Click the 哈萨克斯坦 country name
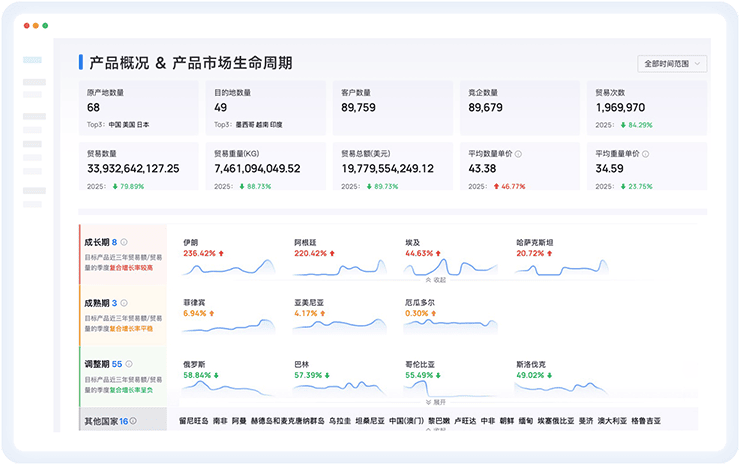This screenshot has width=740, height=465. coord(534,242)
